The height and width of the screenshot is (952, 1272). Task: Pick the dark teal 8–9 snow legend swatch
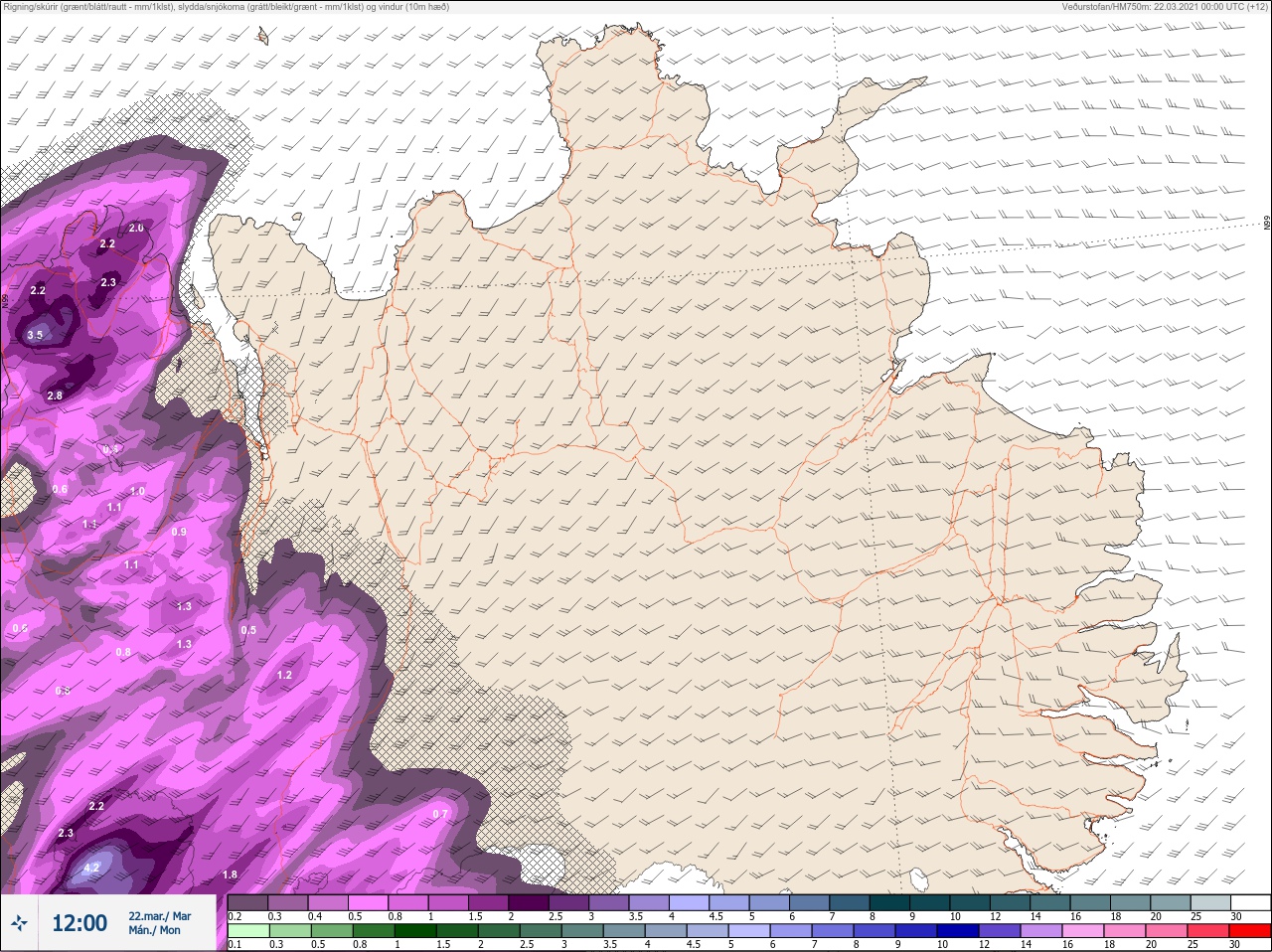click(x=889, y=902)
